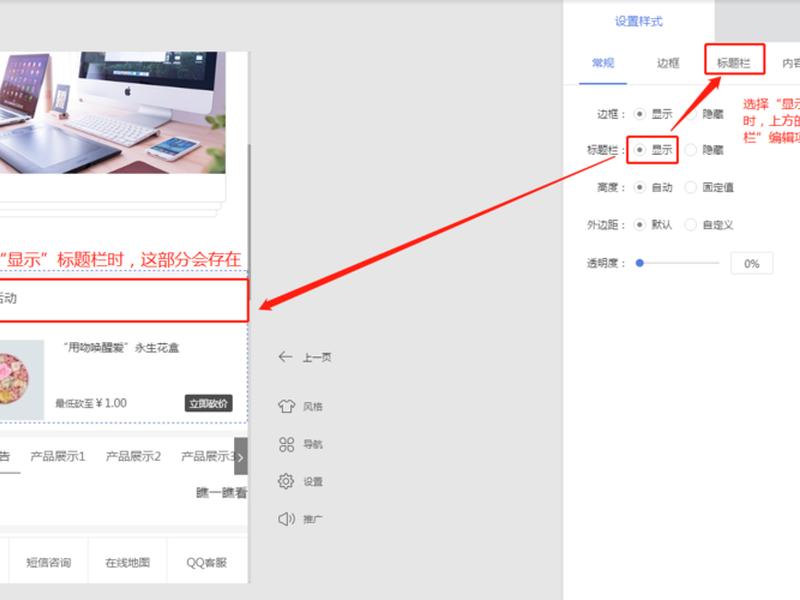Click the 短信咨询 button
The width and height of the screenshot is (800, 600).
[x=48, y=562]
